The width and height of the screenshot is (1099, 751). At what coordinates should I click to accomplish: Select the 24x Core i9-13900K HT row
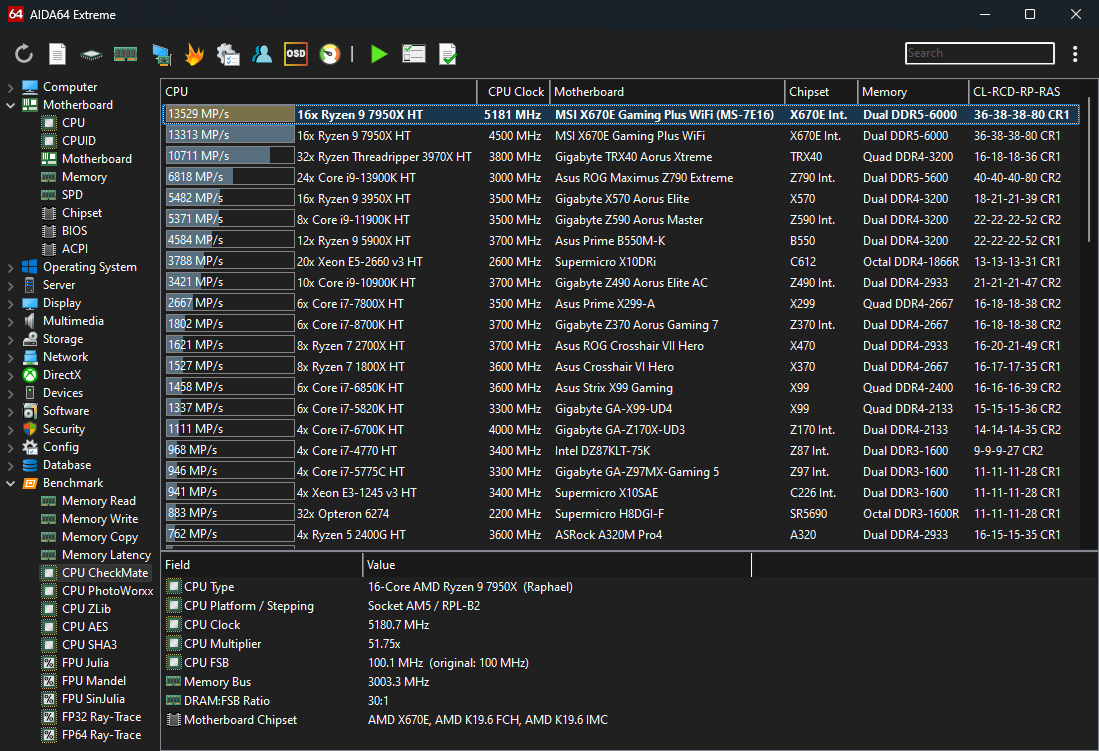point(621,178)
